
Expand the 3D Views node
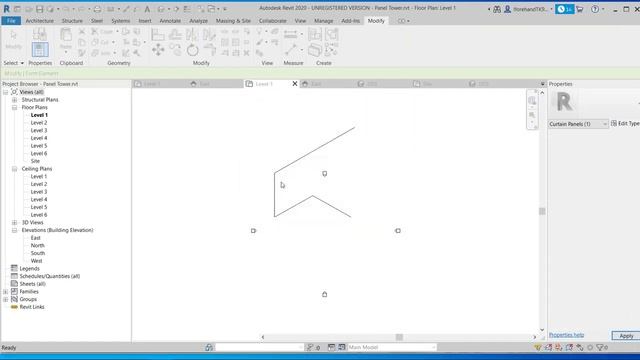click(15, 222)
